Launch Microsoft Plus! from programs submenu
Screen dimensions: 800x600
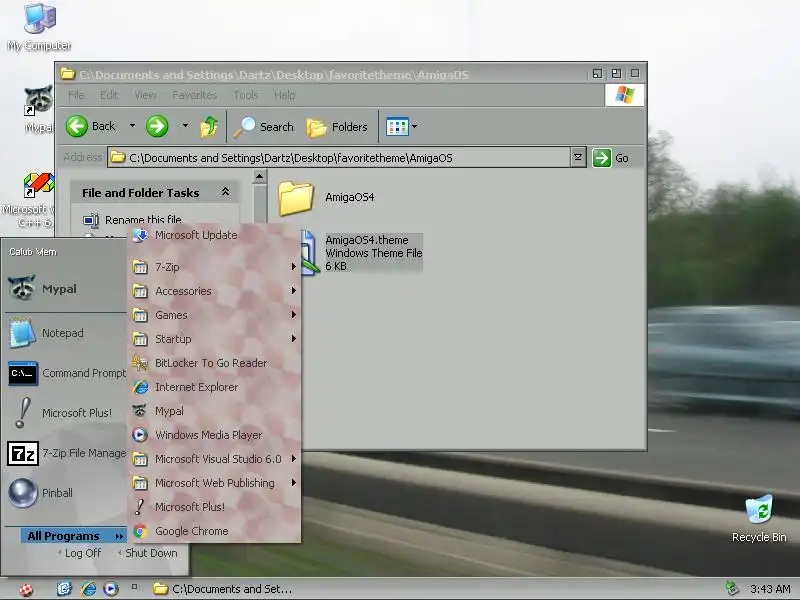point(214,507)
